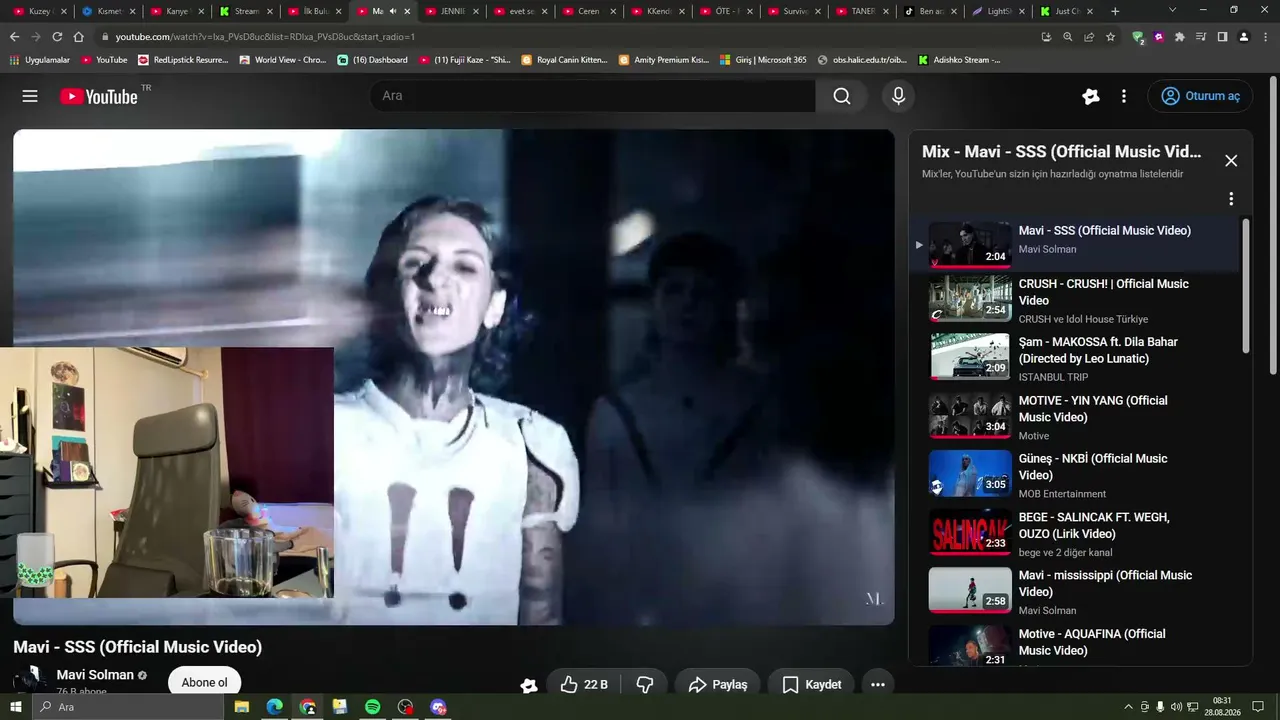Reload the current page

(x=57, y=37)
